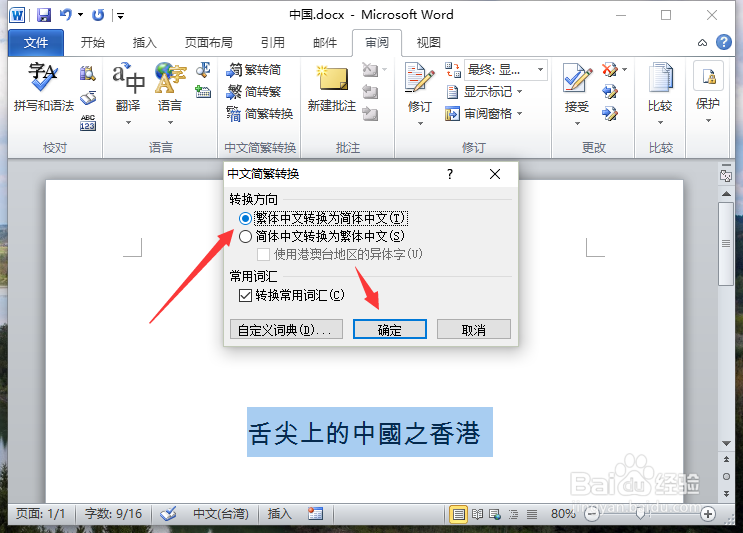
Task: Click the delete comment icon in 批注 group
Action: 370,70
